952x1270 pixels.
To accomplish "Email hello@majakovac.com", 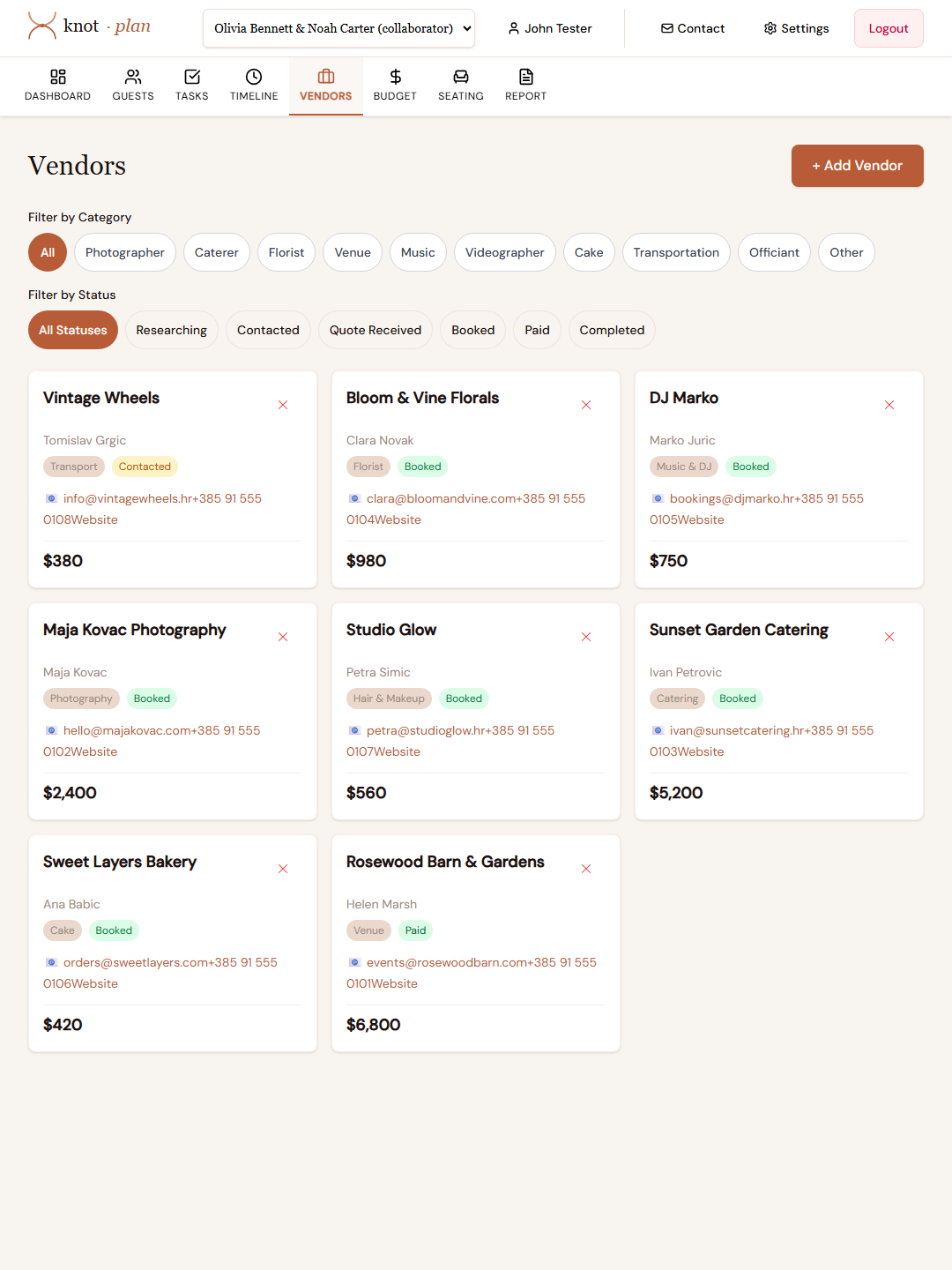I will 128,730.
